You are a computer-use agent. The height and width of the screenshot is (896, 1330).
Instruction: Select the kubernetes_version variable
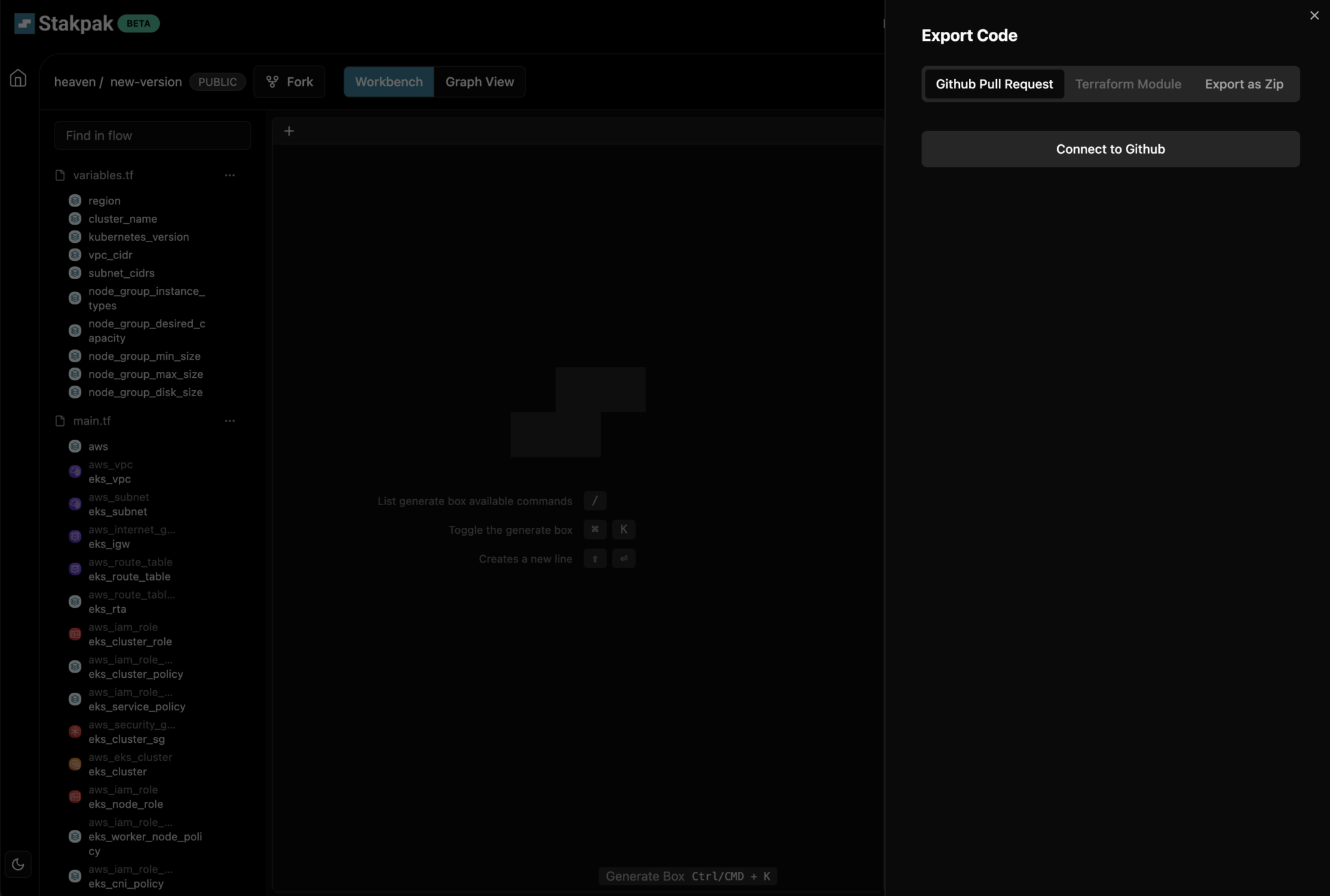pos(138,237)
